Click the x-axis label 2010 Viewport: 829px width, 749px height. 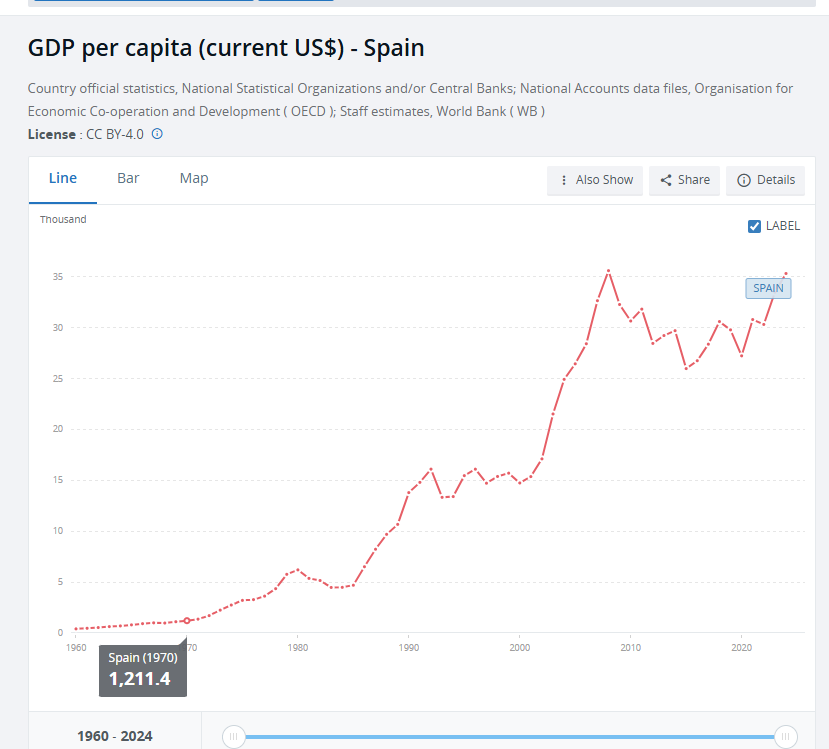tap(631, 648)
